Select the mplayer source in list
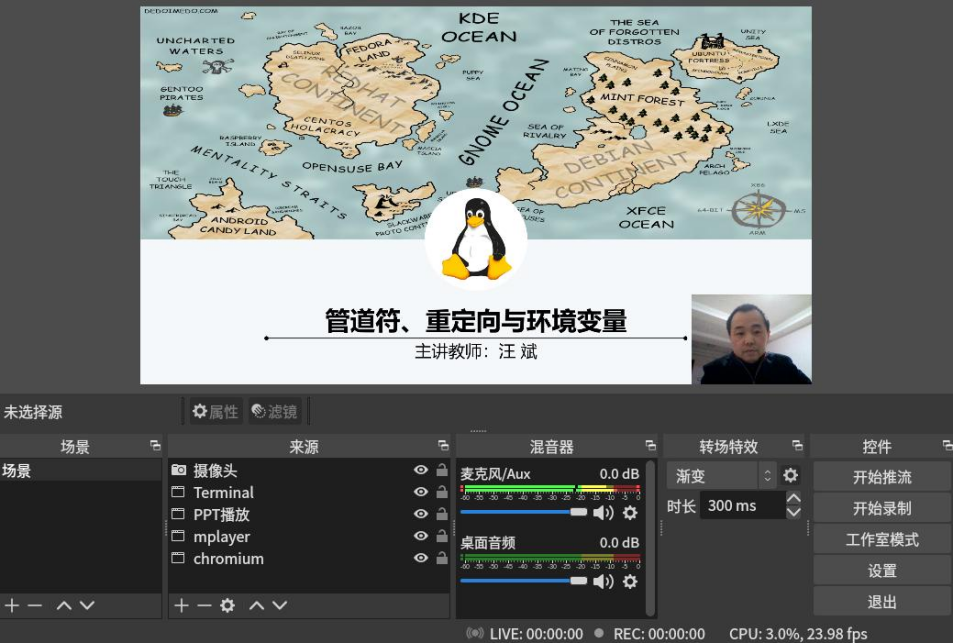953x643 pixels. (x=222, y=536)
